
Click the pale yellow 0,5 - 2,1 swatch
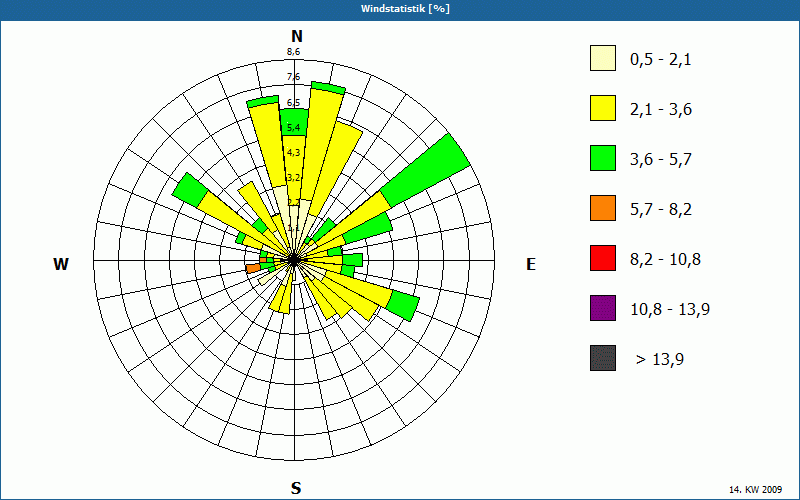[603, 58]
